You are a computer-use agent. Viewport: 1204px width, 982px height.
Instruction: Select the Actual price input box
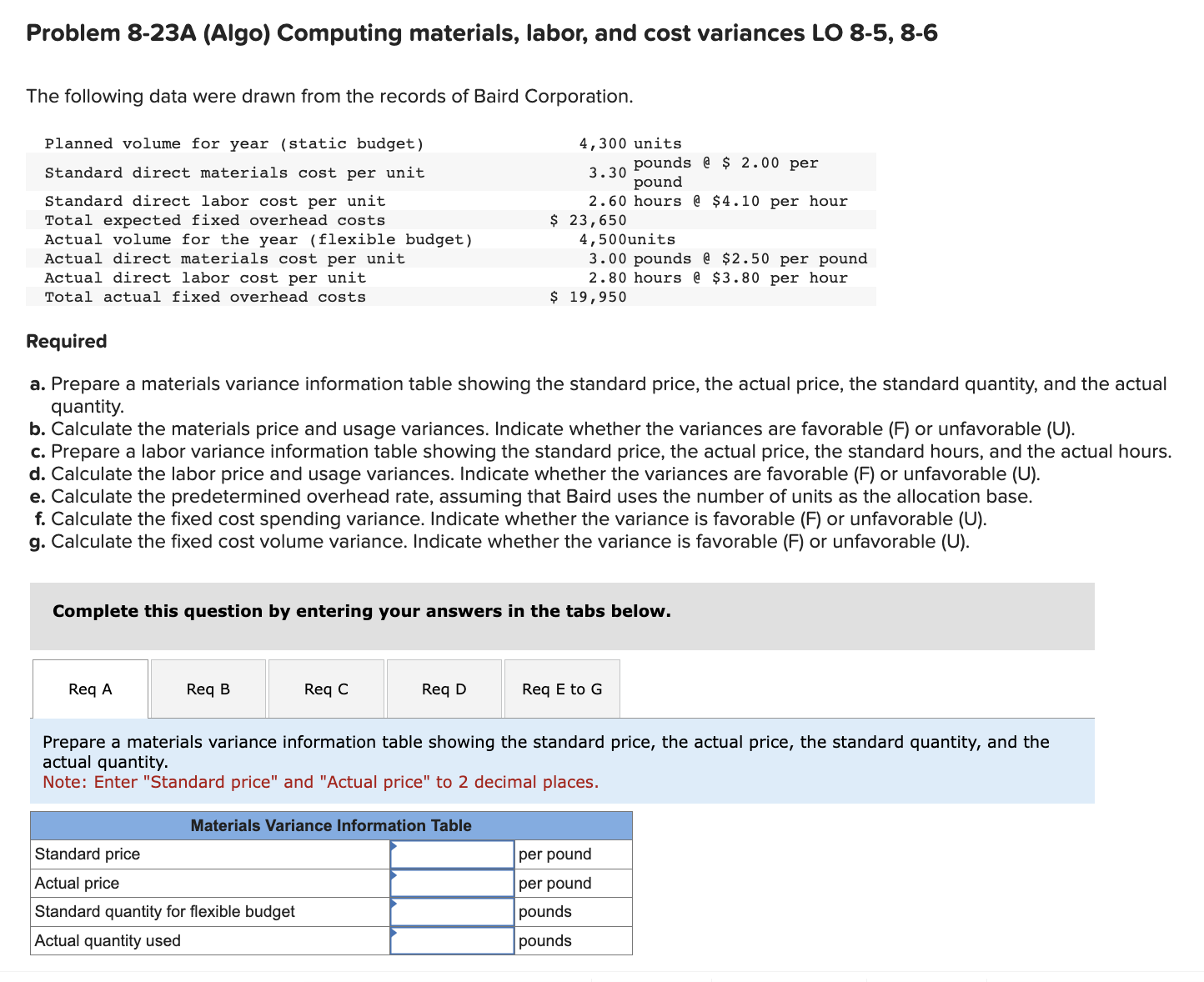point(453,883)
